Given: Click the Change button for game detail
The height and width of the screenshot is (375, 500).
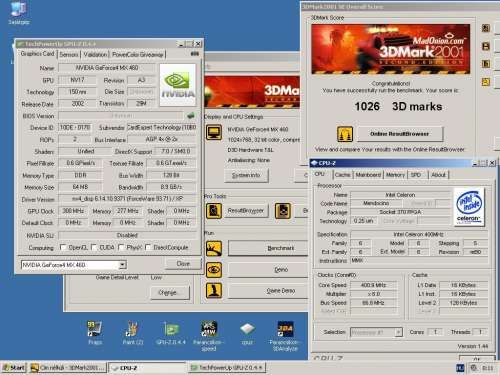Looking at the screenshot, I should coord(170,293).
